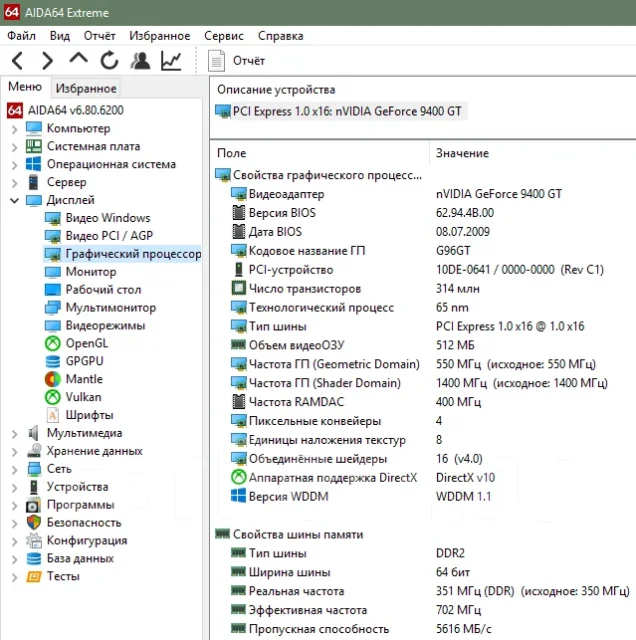Open the graph chart toolbar icon
636x640 pixels.
tap(171, 60)
